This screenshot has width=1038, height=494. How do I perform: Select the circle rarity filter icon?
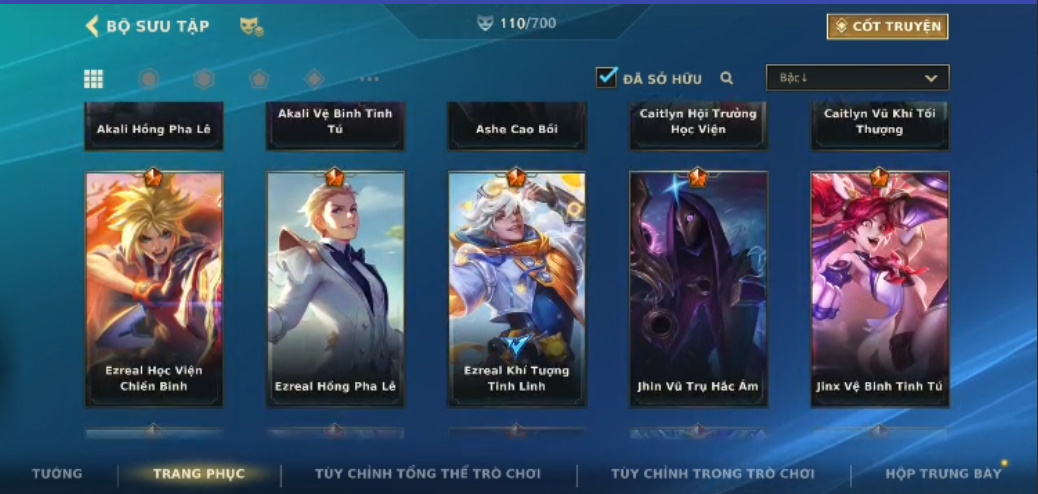pos(148,79)
